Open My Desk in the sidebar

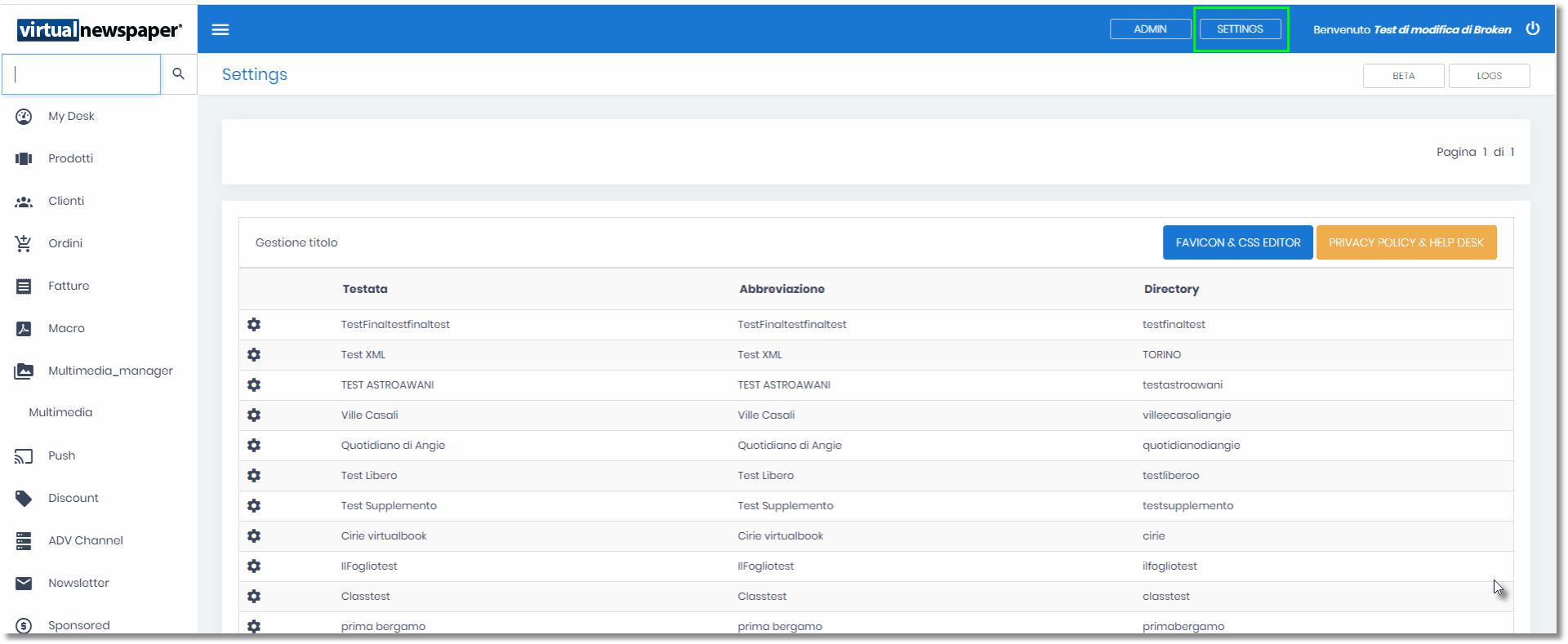71,117
